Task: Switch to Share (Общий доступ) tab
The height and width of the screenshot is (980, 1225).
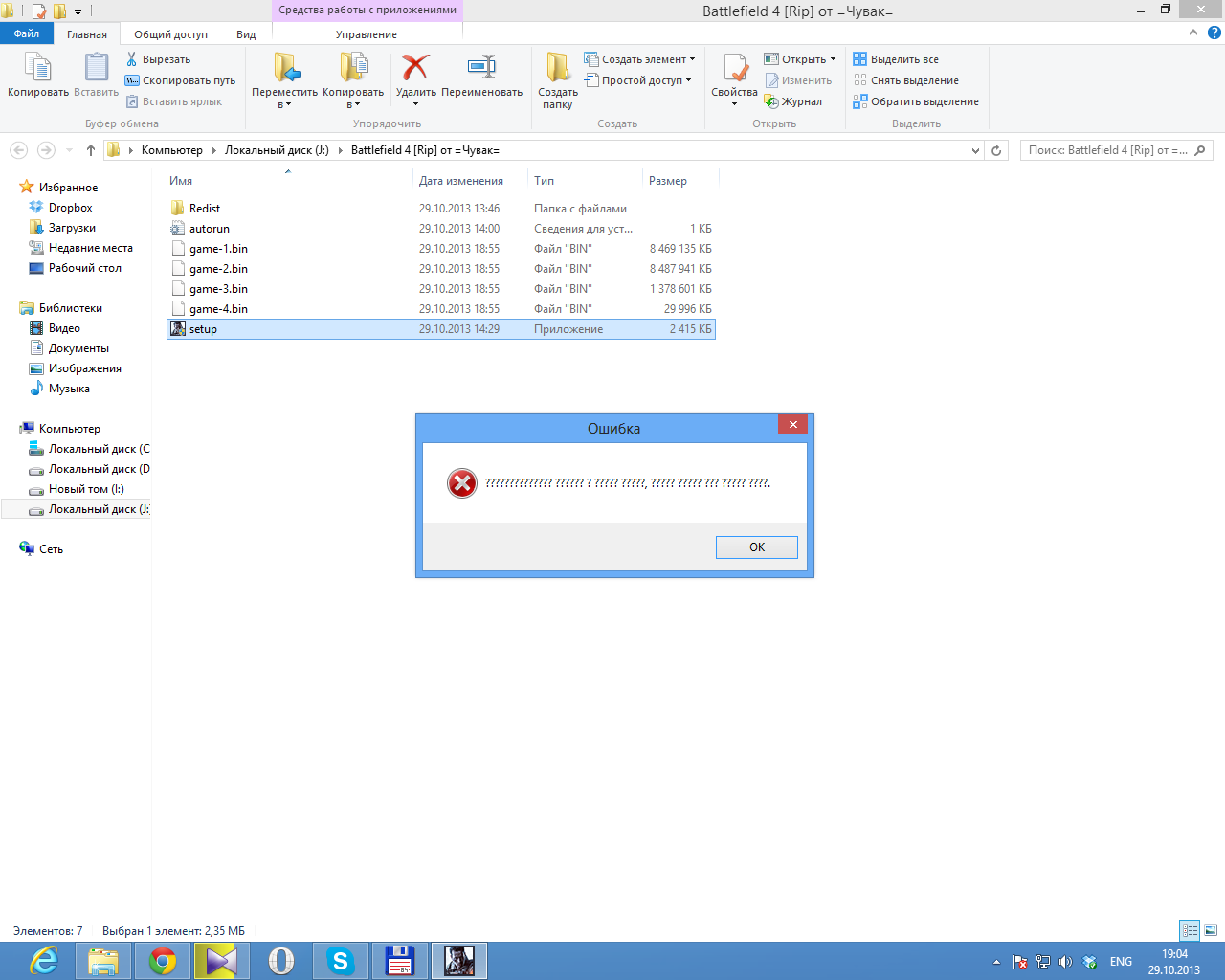Action: point(170,34)
